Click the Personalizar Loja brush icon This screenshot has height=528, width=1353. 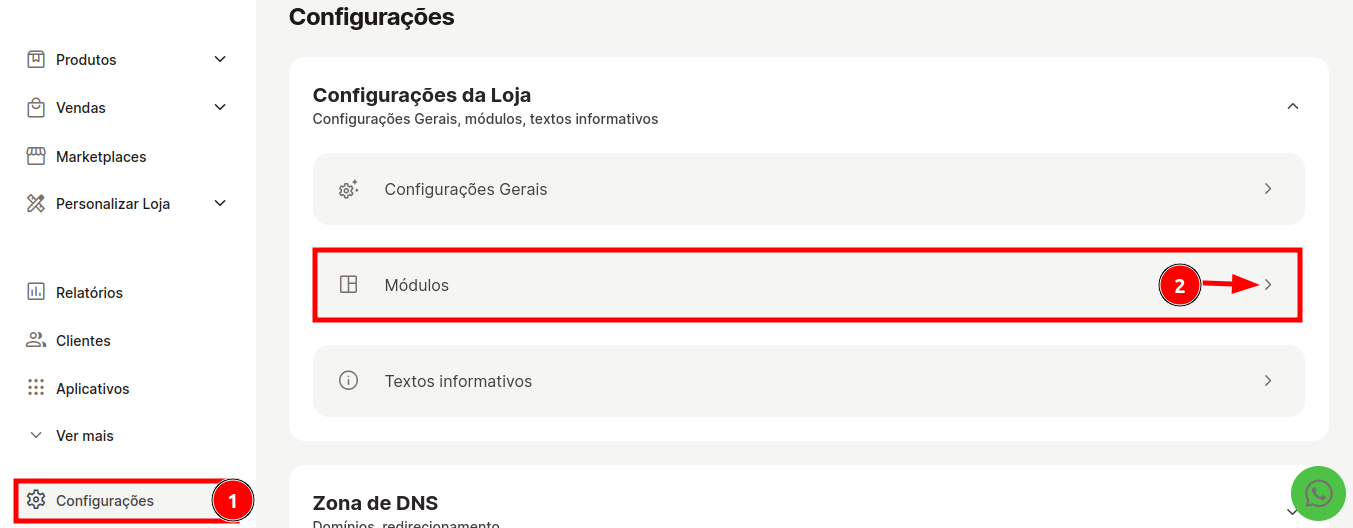(36, 204)
